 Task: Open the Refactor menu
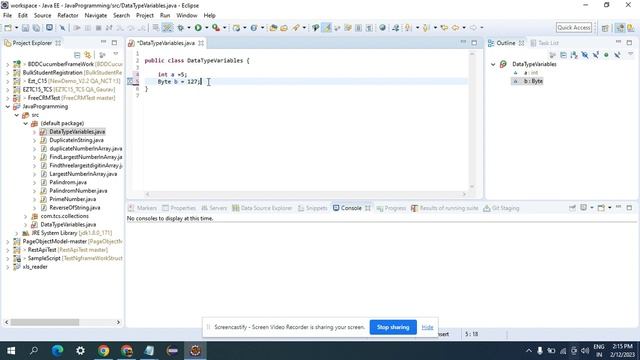(68, 16)
